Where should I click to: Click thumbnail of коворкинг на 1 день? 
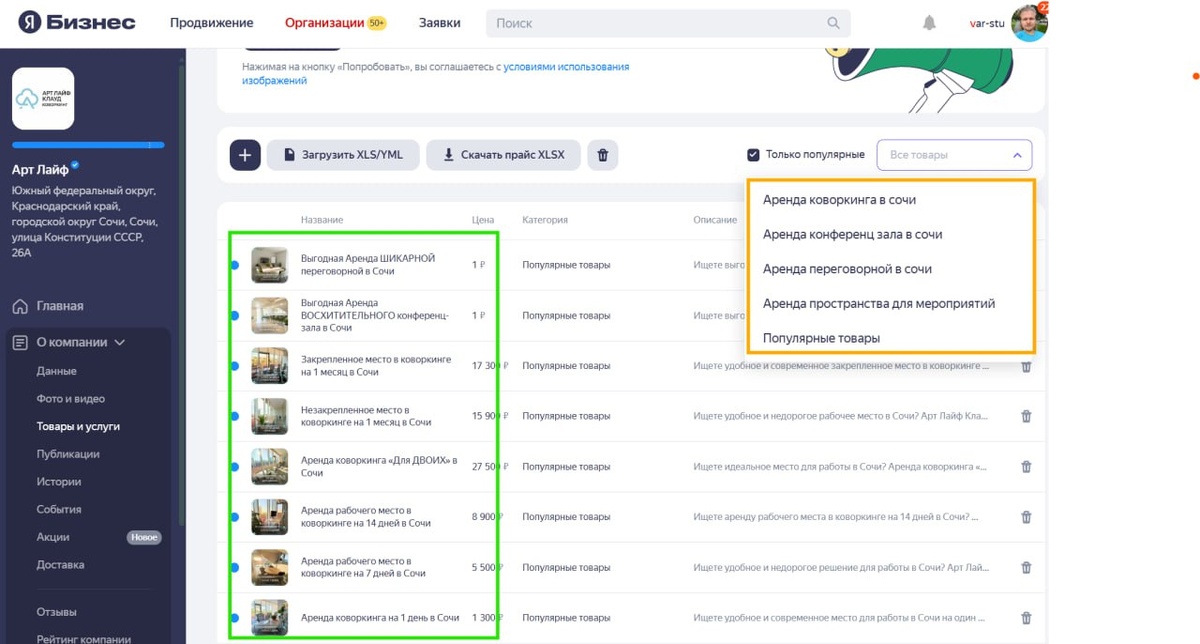[x=269, y=618]
